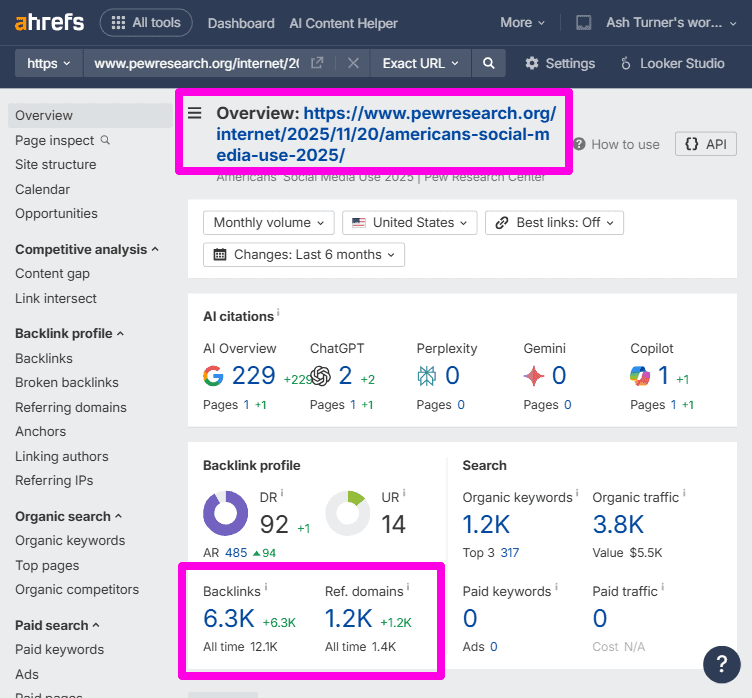Open URL in new tab icon

pos(317,63)
